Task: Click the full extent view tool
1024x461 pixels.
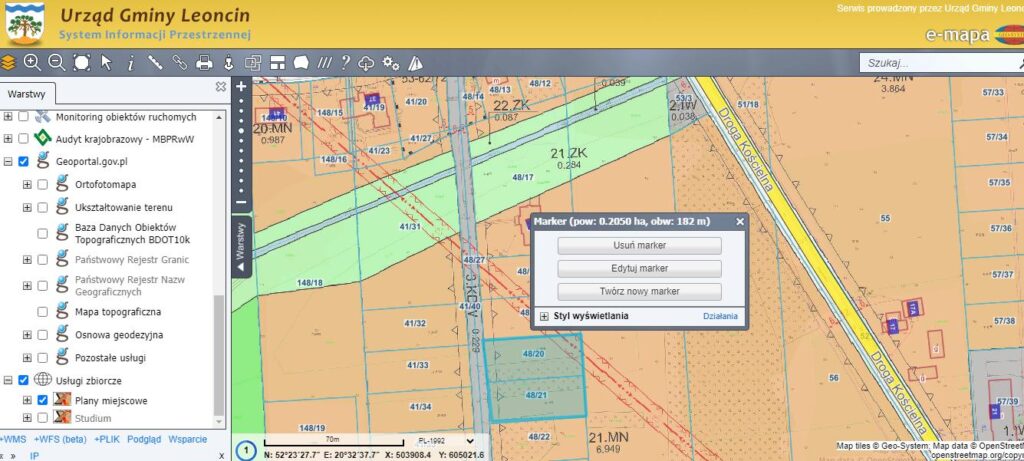Action: 82,63
